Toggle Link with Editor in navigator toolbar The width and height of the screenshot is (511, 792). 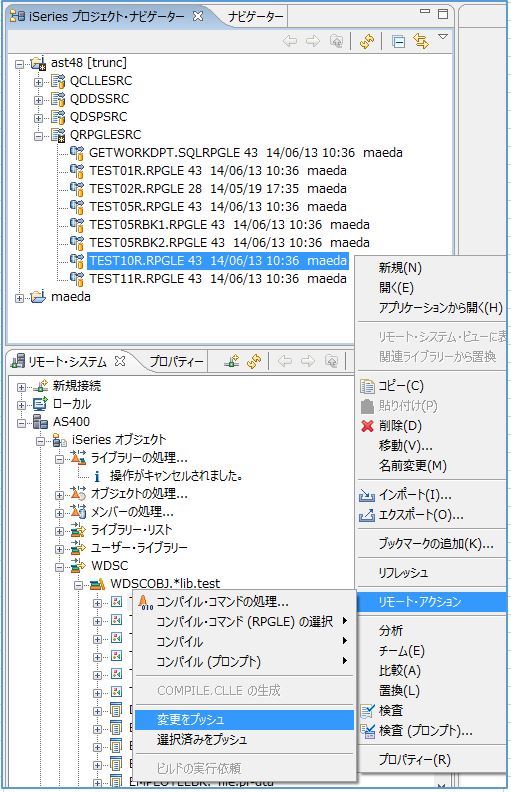pyautogui.click(x=421, y=40)
